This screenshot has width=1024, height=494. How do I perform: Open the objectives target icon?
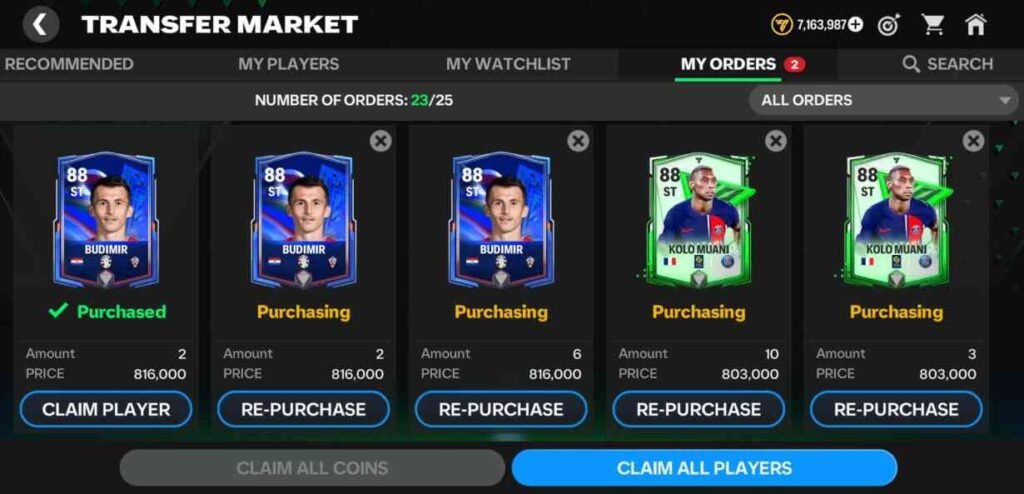[x=889, y=25]
